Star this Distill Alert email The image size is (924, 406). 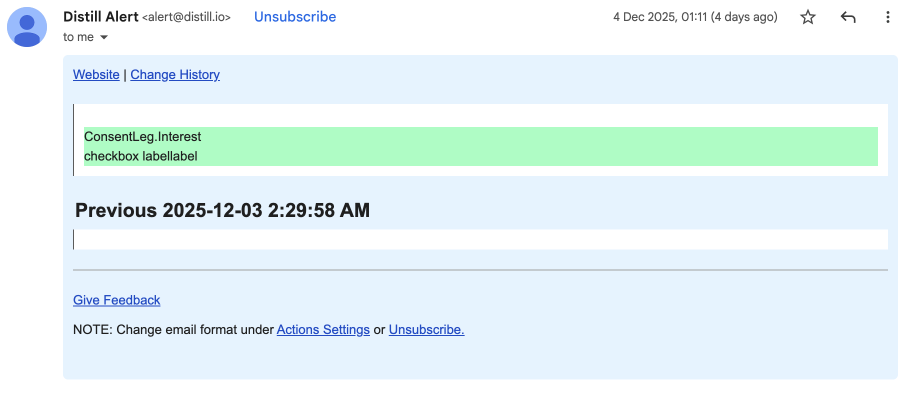click(808, 18)
